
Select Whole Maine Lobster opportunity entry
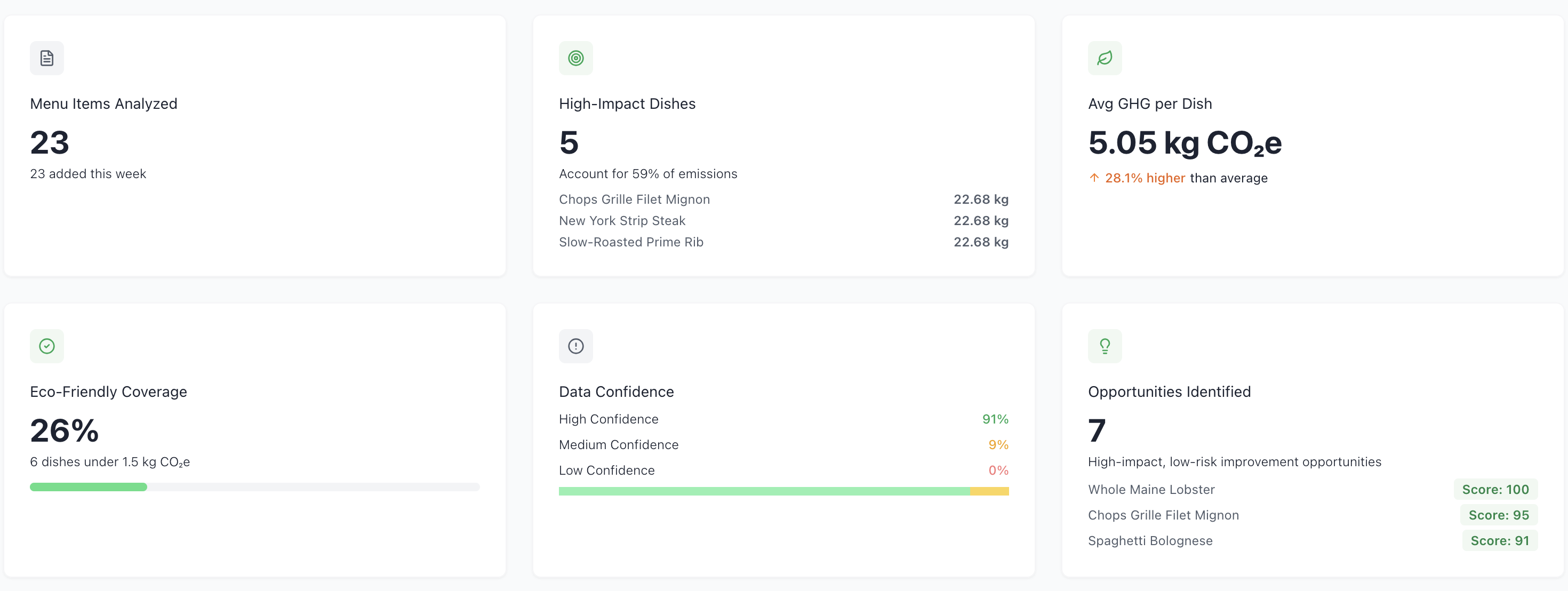click(x=1151, y=489)
